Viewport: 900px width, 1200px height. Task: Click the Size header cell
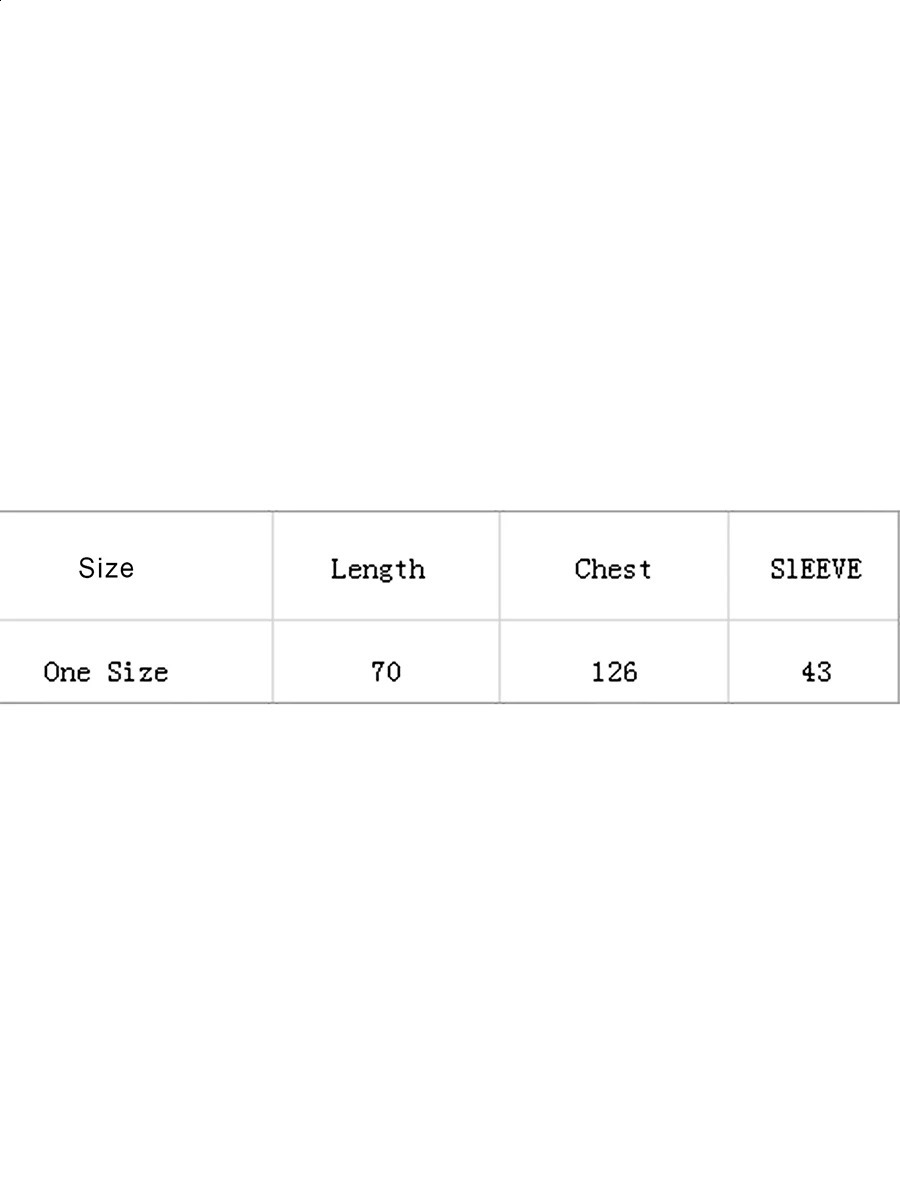click(x=106, y=568)
